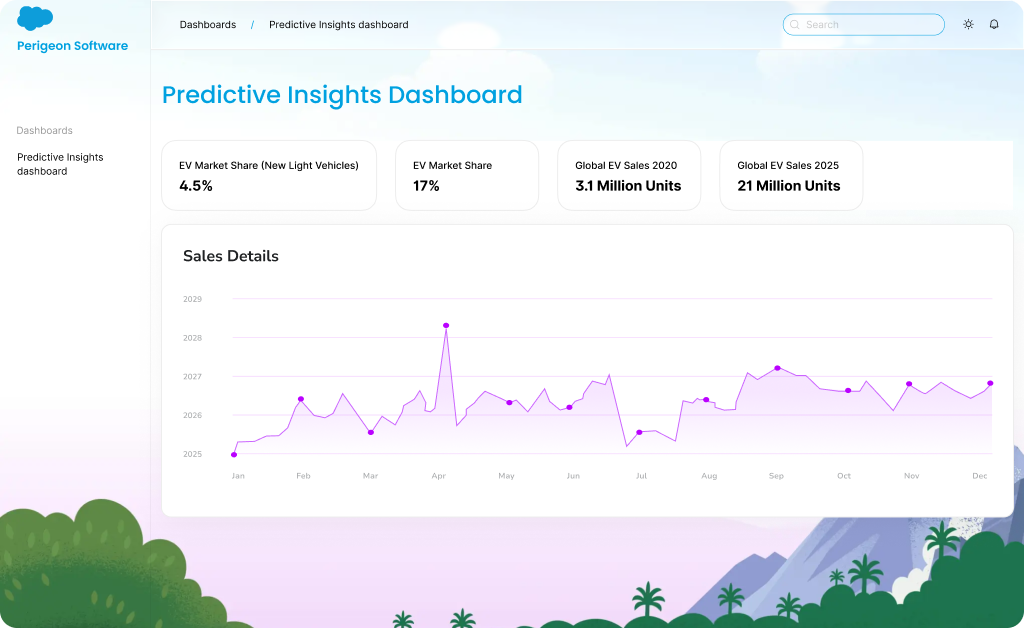Open the EV Market Share 4.5% card
Viewport: 1024px width, 628px height.
click(x=269, y=176)
